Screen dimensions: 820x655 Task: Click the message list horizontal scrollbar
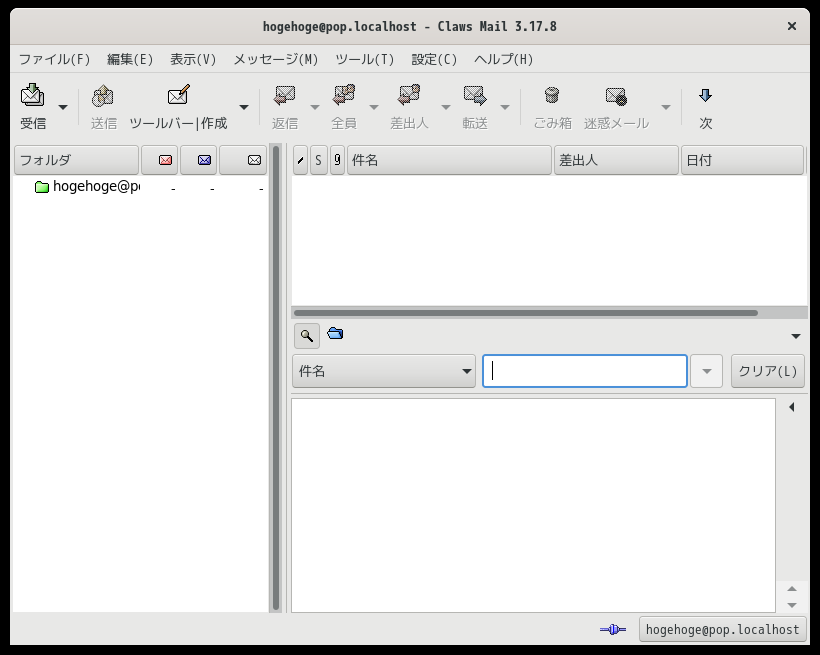(526, 313)
